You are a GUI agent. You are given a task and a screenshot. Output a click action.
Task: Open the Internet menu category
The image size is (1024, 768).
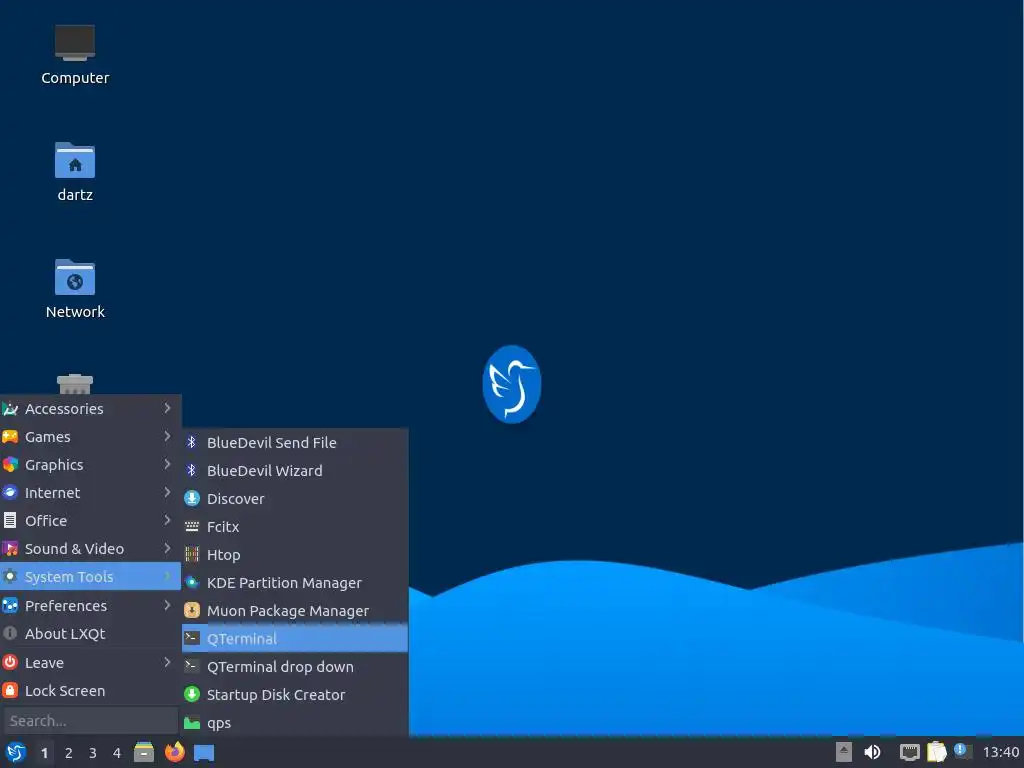90,492
